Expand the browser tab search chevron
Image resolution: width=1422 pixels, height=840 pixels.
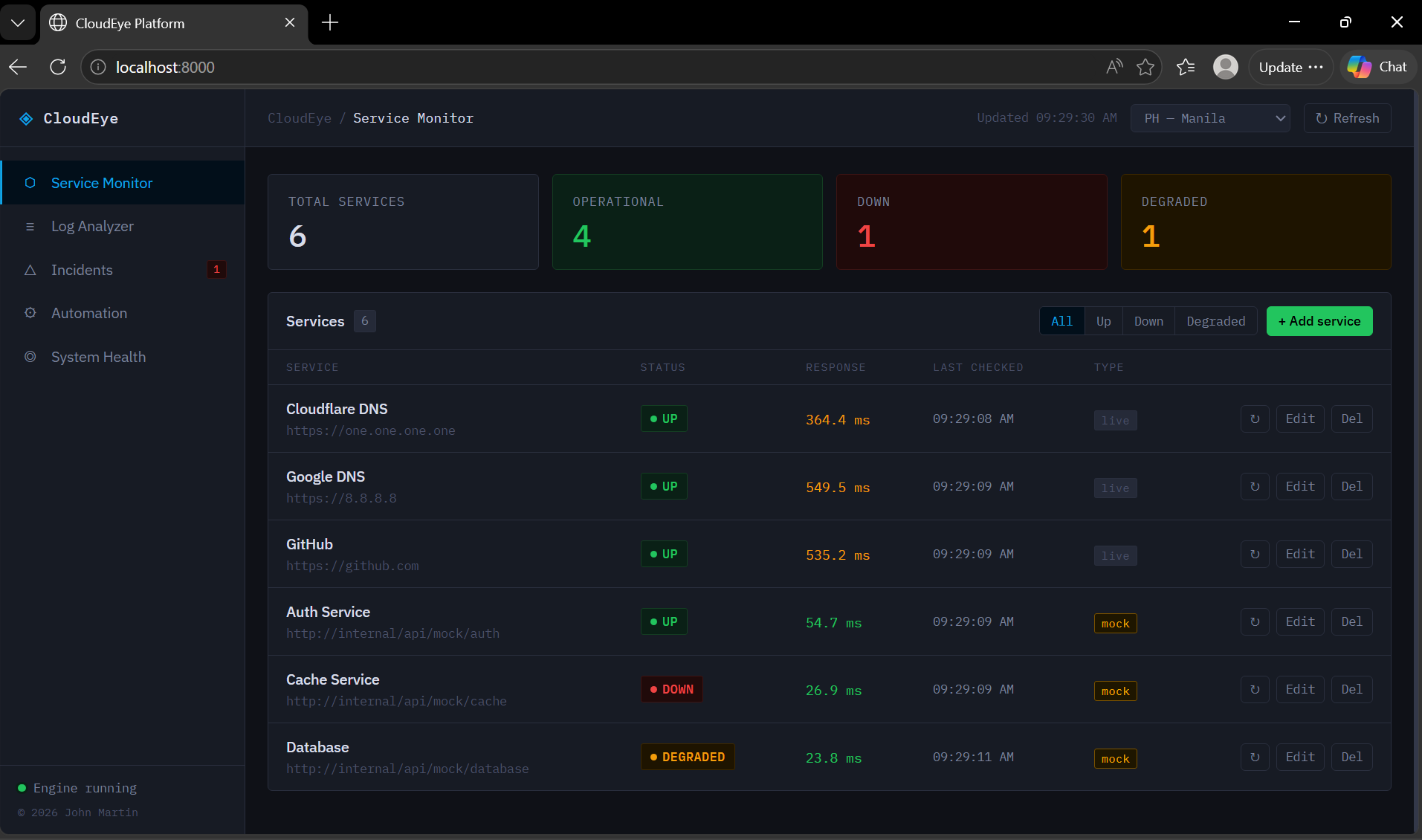tap(18, 23)
